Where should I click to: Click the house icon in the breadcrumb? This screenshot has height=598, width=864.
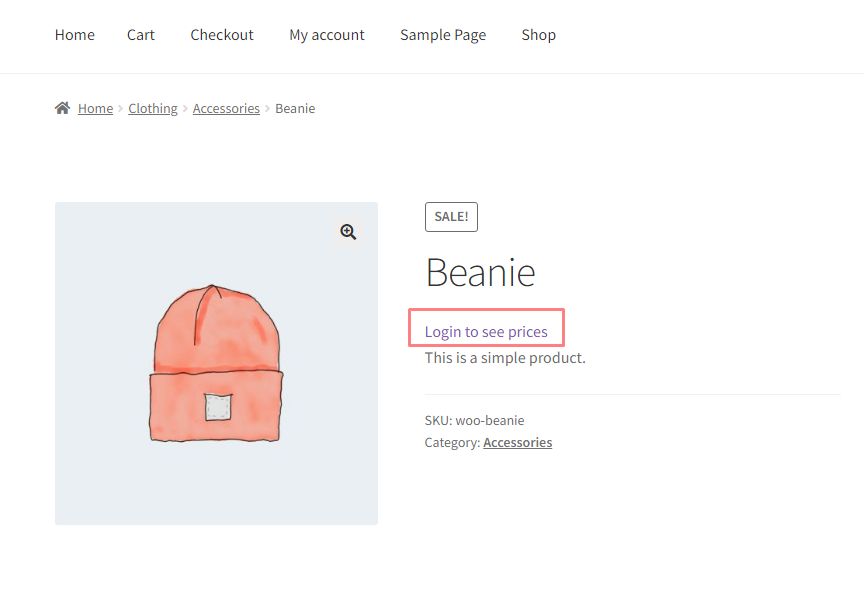click(62, 108)
